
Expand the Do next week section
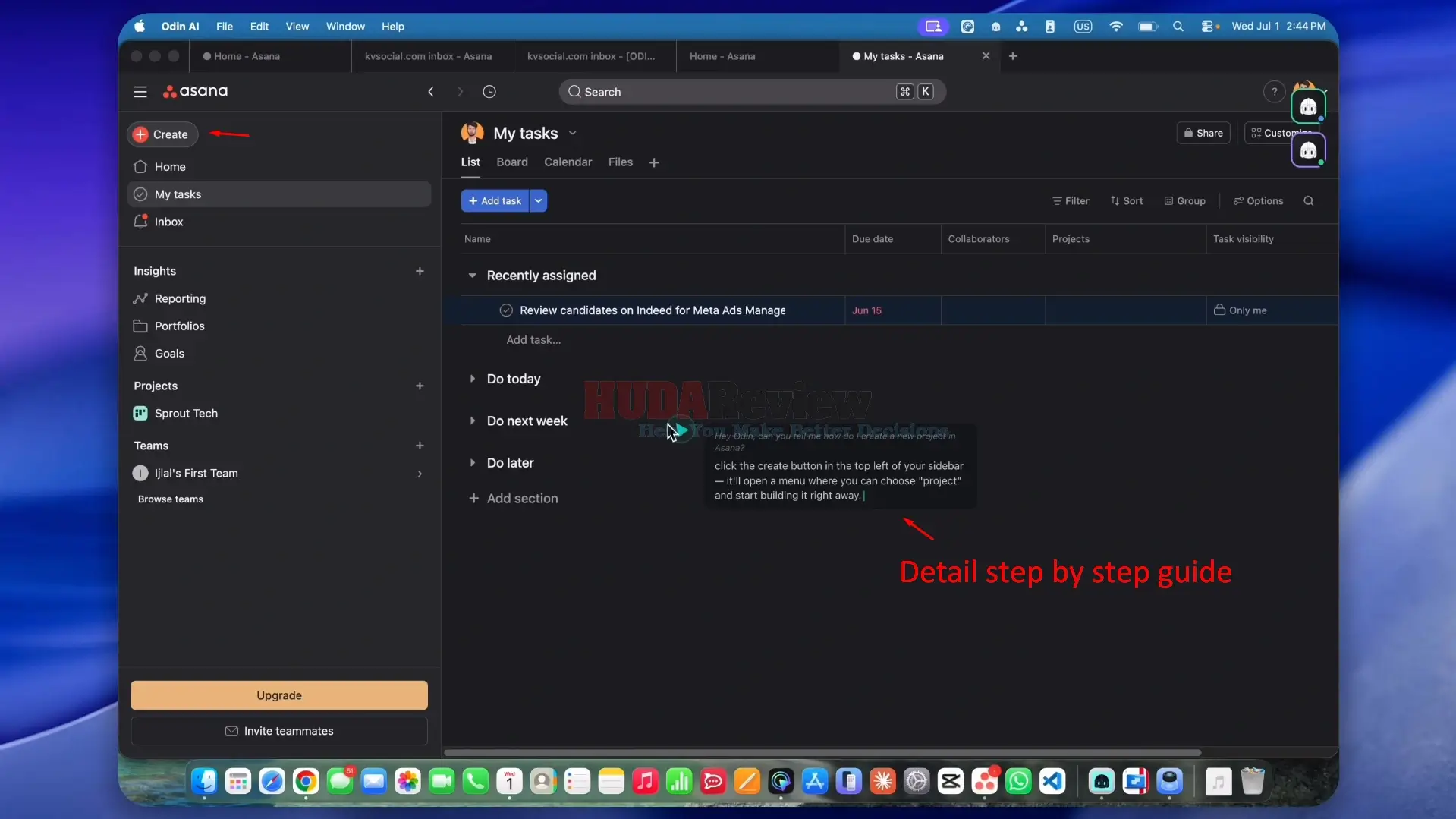point(472,421)
